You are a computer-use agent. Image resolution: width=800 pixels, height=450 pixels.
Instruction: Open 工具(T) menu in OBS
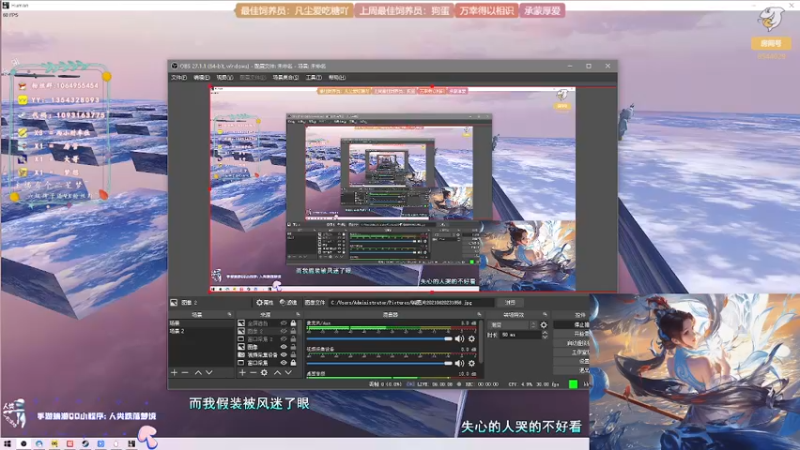(x=314, y=78)
